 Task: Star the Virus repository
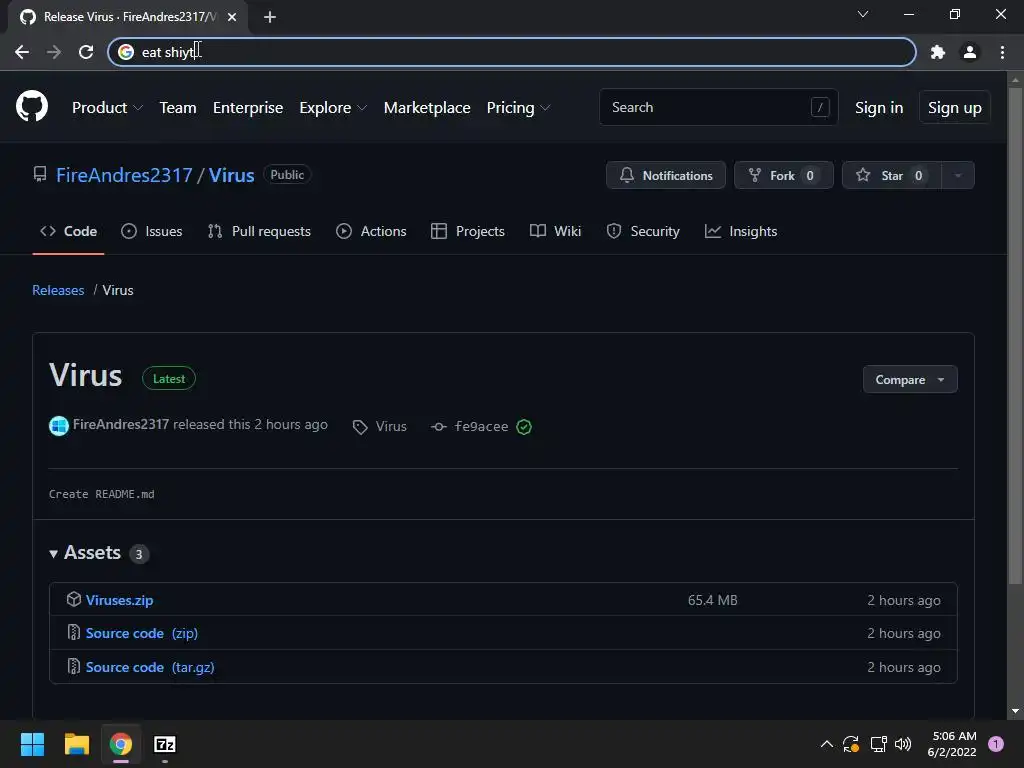click(892, 175)
